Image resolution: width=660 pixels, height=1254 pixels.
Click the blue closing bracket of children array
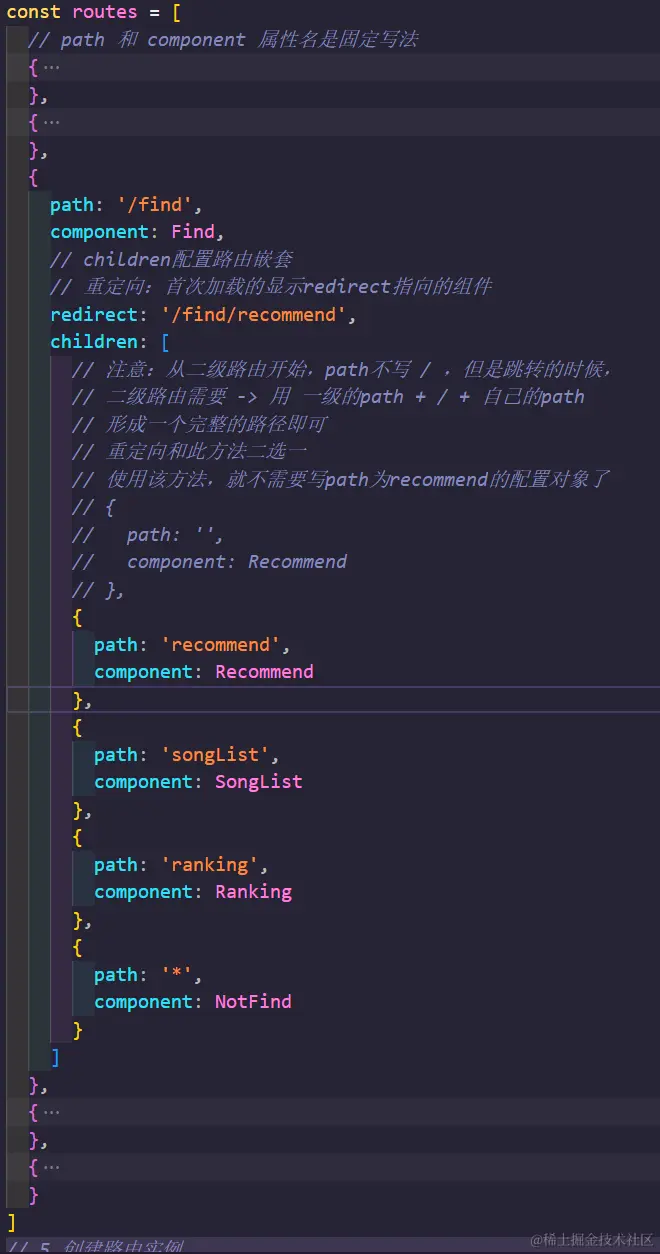(x=56, y=1057)
